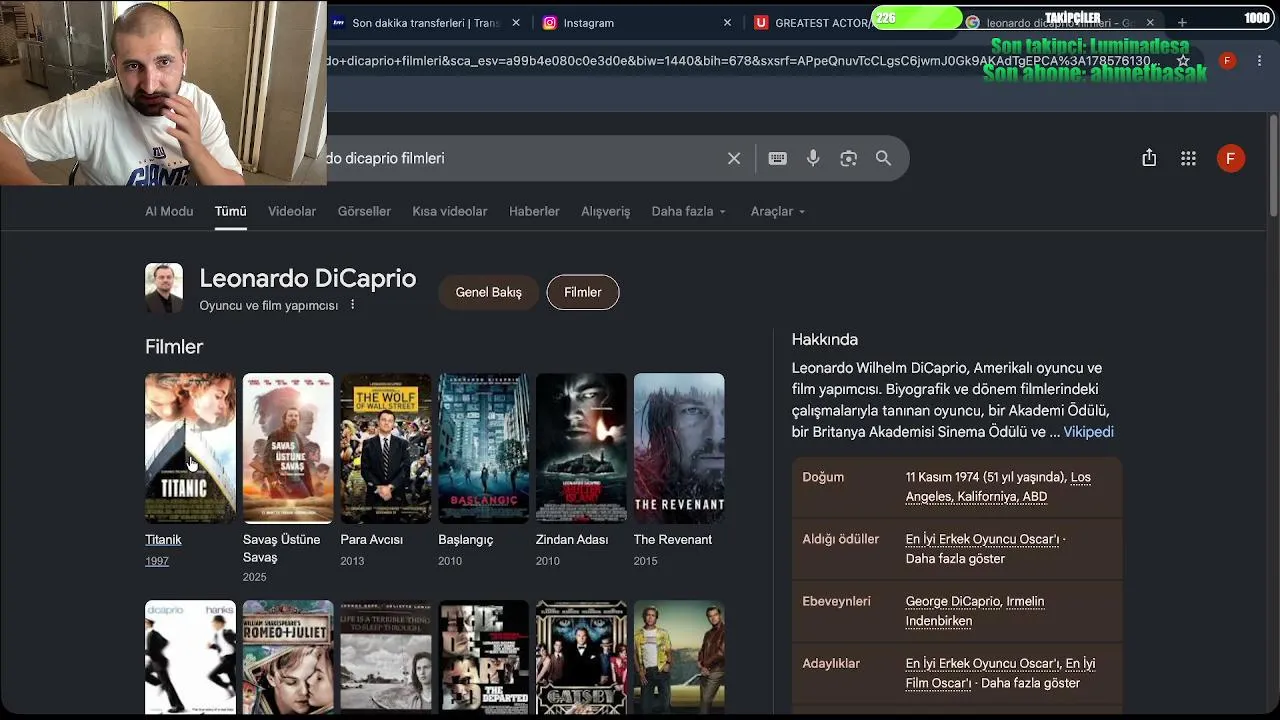This screenshot has height=720, width=1280.
Task: Click the magnifying glass search icon
Action: (883, 158)
